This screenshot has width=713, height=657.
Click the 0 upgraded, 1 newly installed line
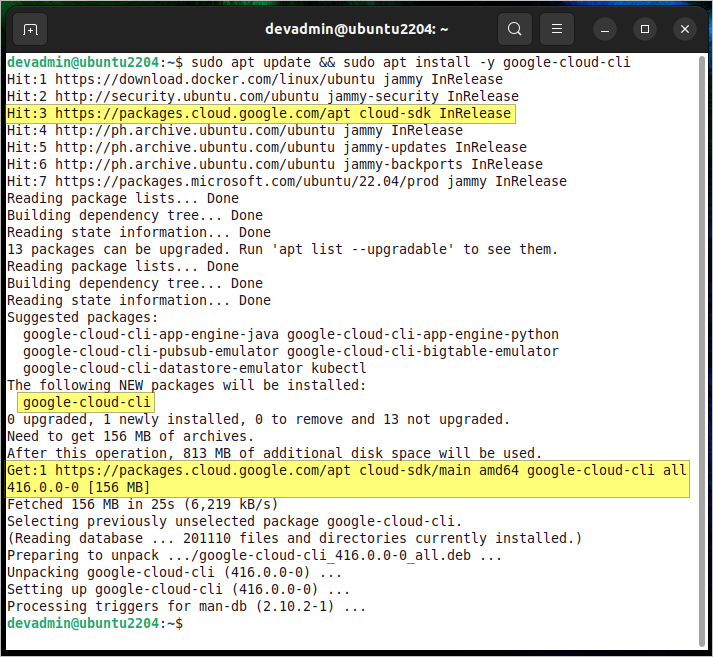coord(259,419)
